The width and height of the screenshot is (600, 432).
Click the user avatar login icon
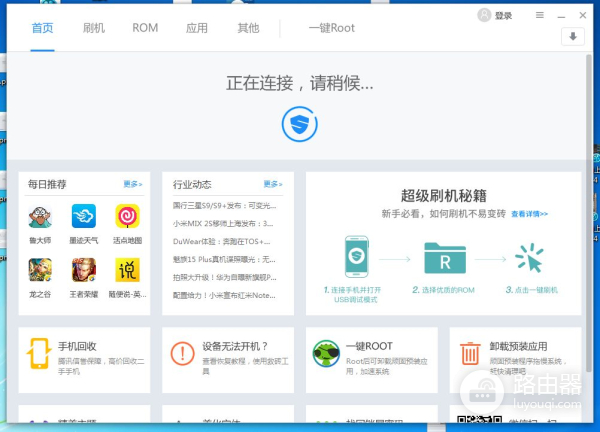click(484, 15)
